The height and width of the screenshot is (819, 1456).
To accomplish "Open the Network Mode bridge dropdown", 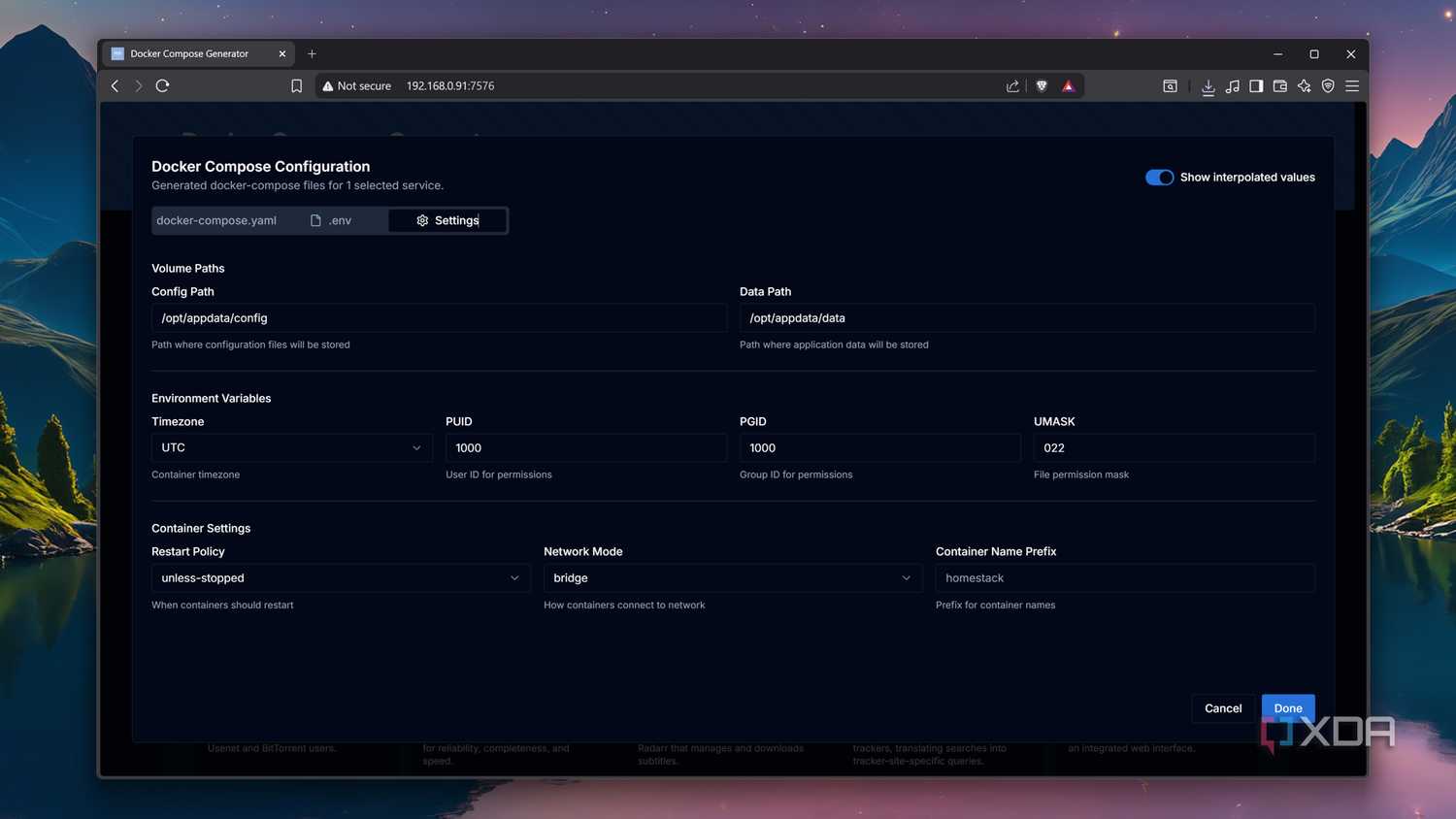I will (733, 577).
